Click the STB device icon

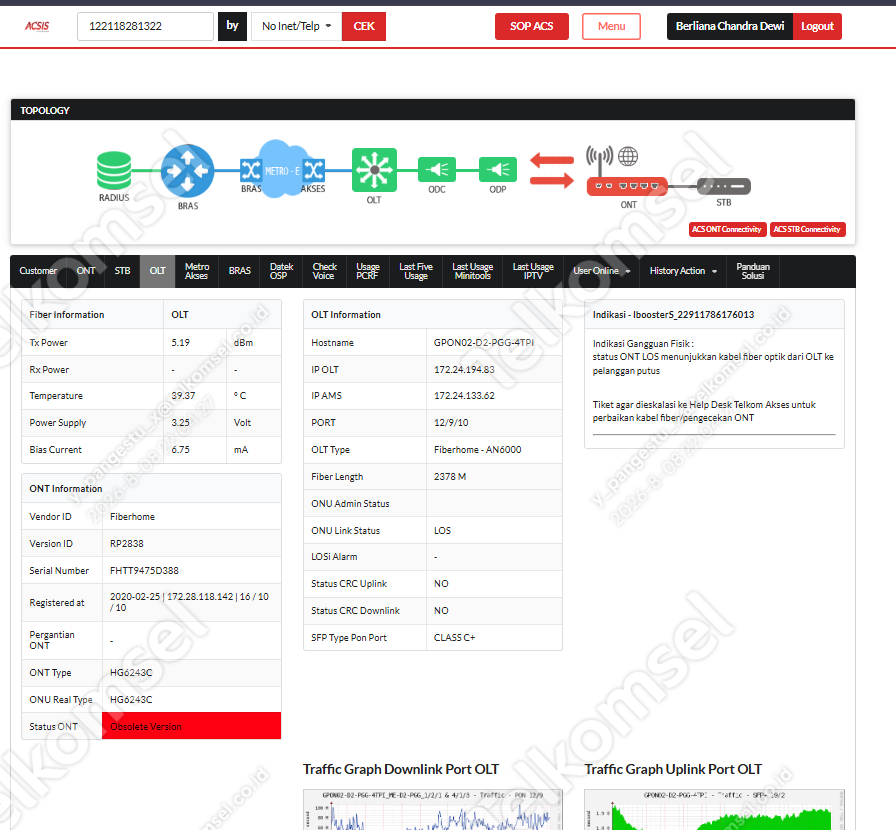[723, 186]
